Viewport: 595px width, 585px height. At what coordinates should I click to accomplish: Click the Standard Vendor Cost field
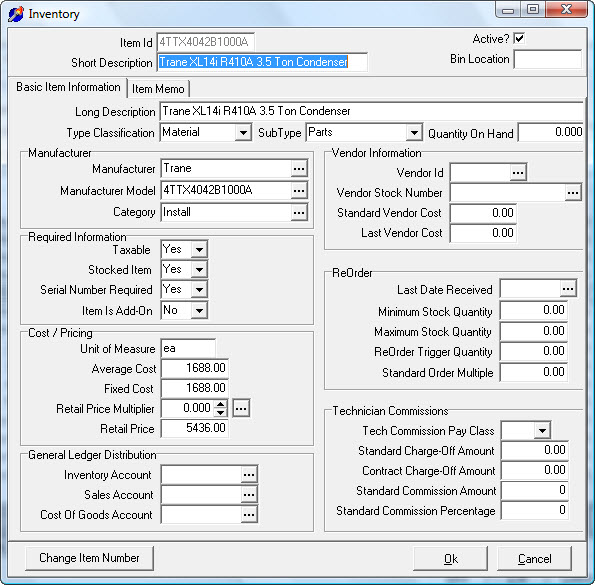tap(483, 213)
